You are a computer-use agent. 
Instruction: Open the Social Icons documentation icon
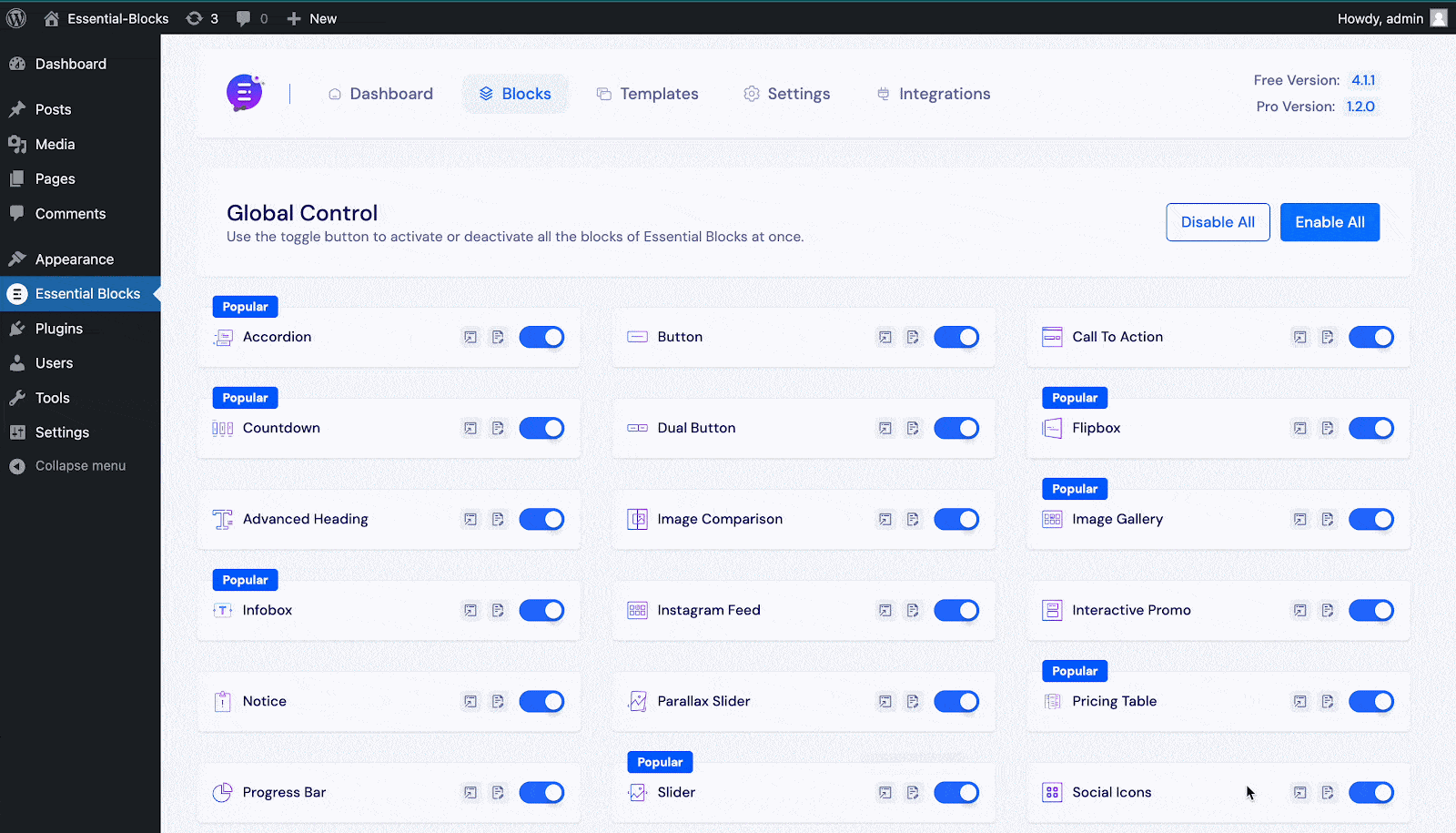click(1328, 792)
